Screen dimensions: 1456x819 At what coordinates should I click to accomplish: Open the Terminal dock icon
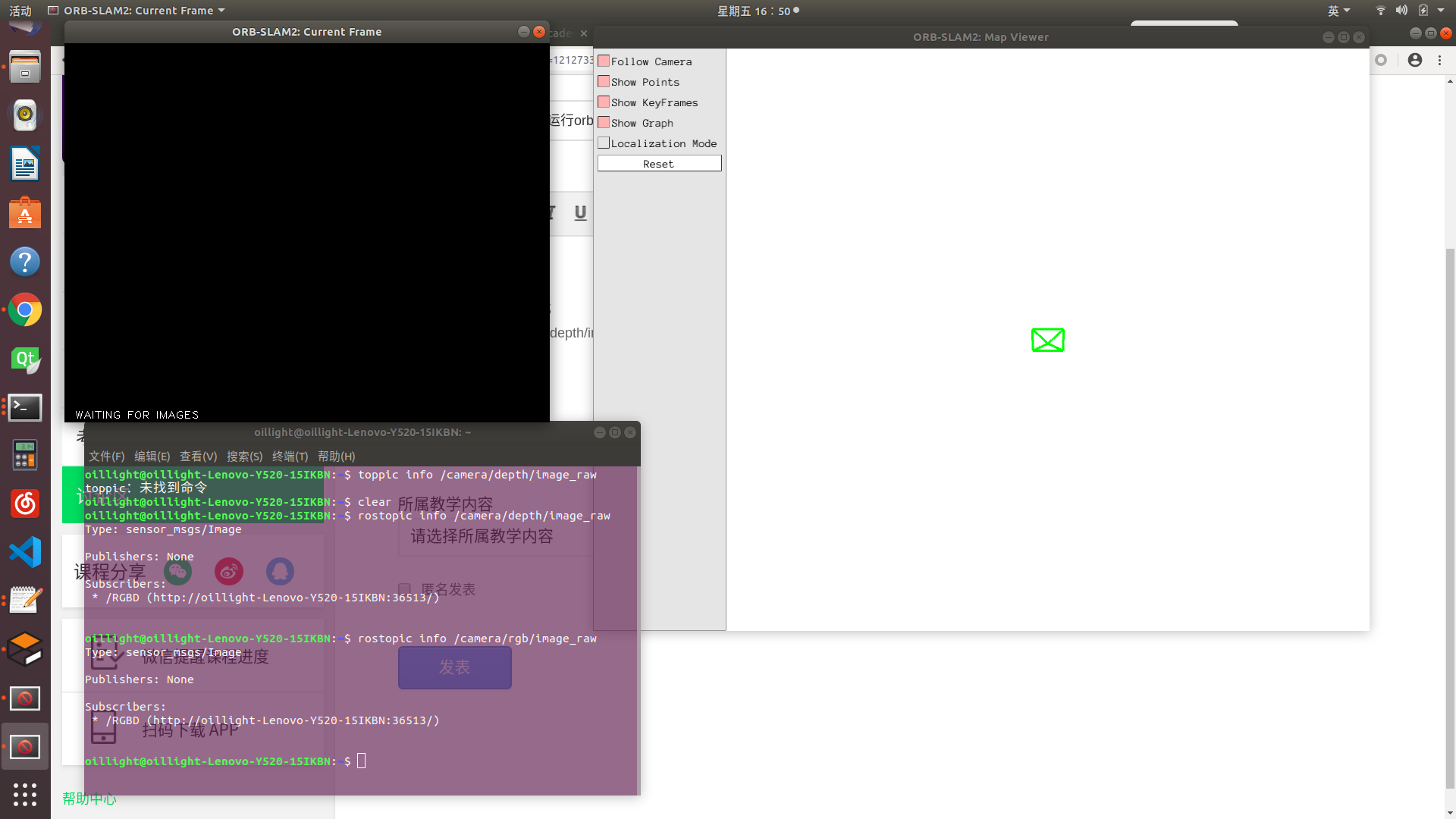pos(25,407)
